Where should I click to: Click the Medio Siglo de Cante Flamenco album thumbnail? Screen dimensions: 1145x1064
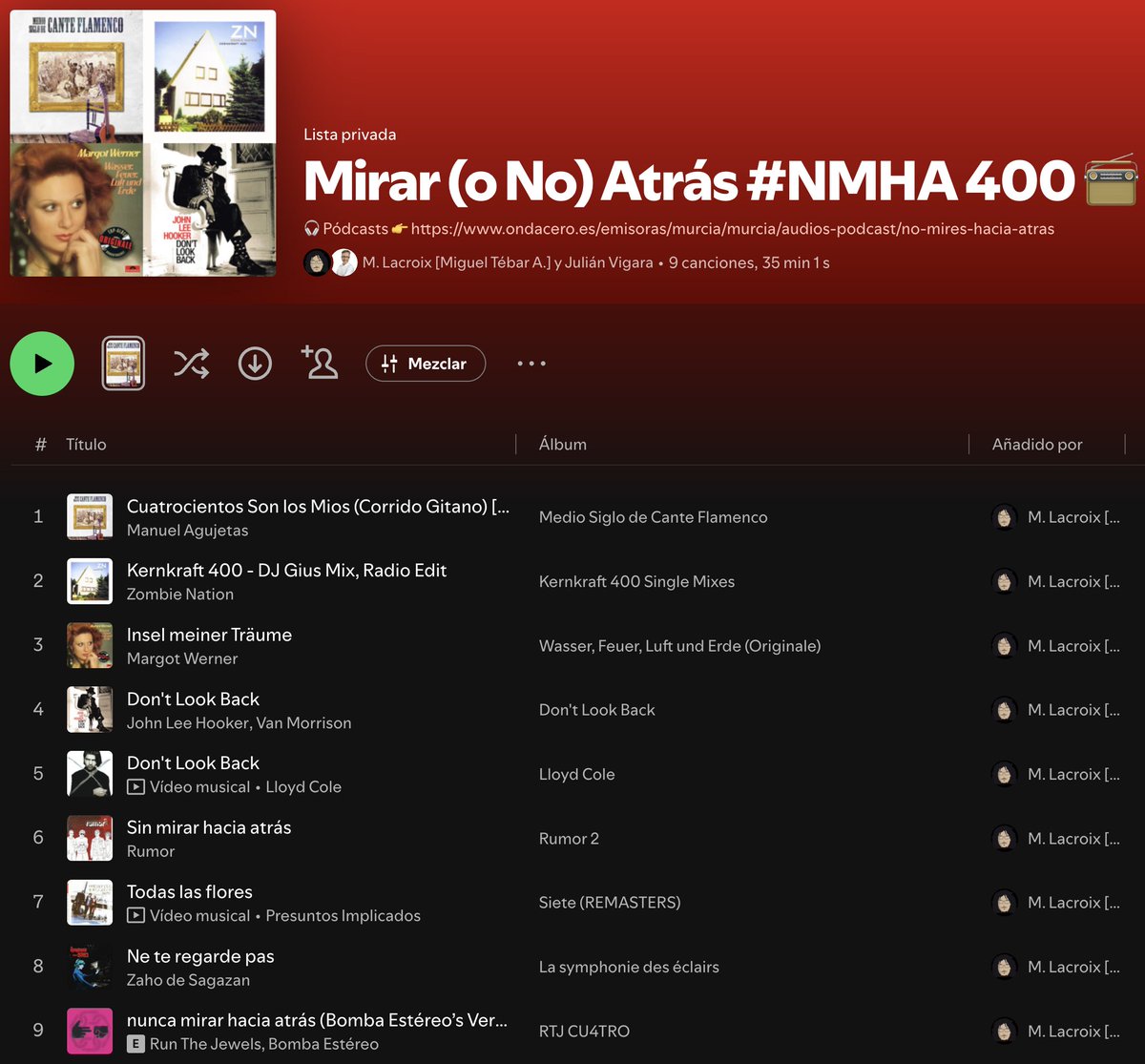[x=89, y=516]
